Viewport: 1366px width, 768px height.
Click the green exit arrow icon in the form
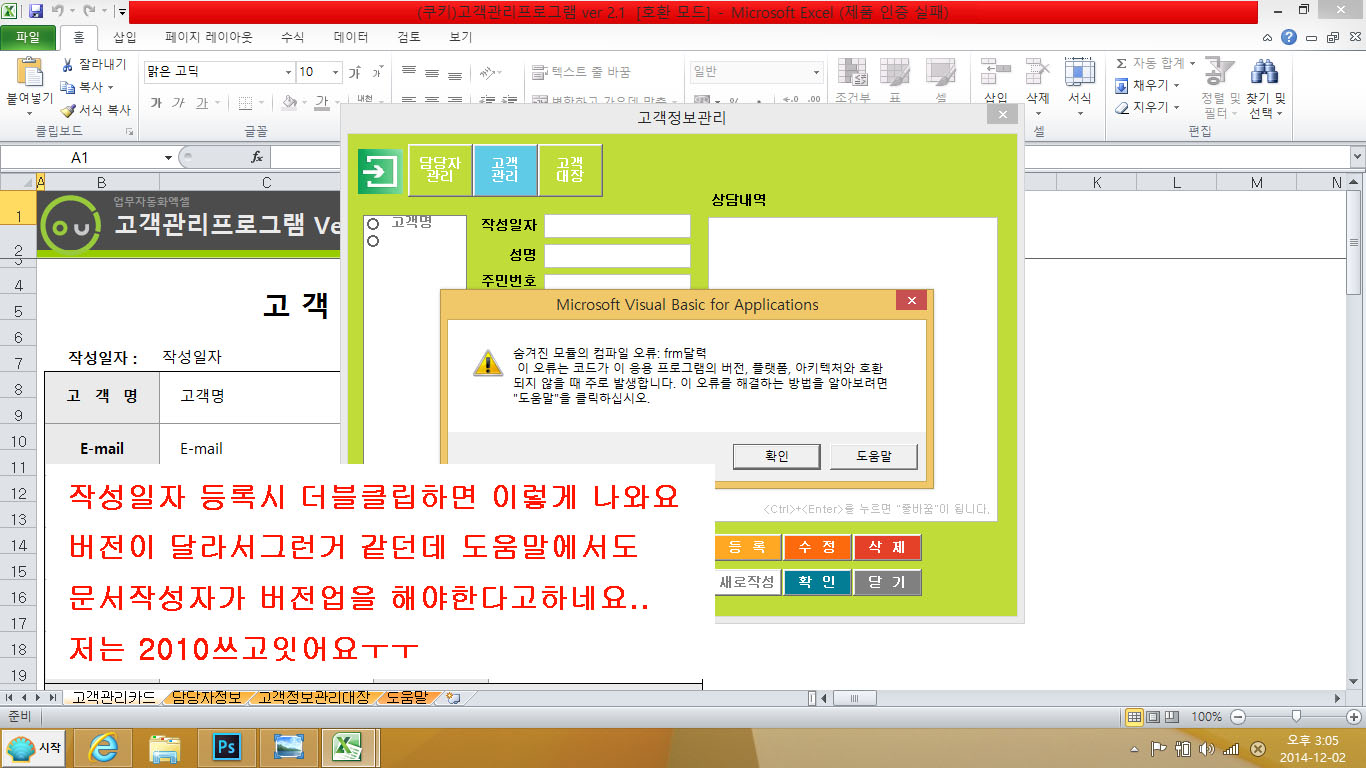[380, 171]
